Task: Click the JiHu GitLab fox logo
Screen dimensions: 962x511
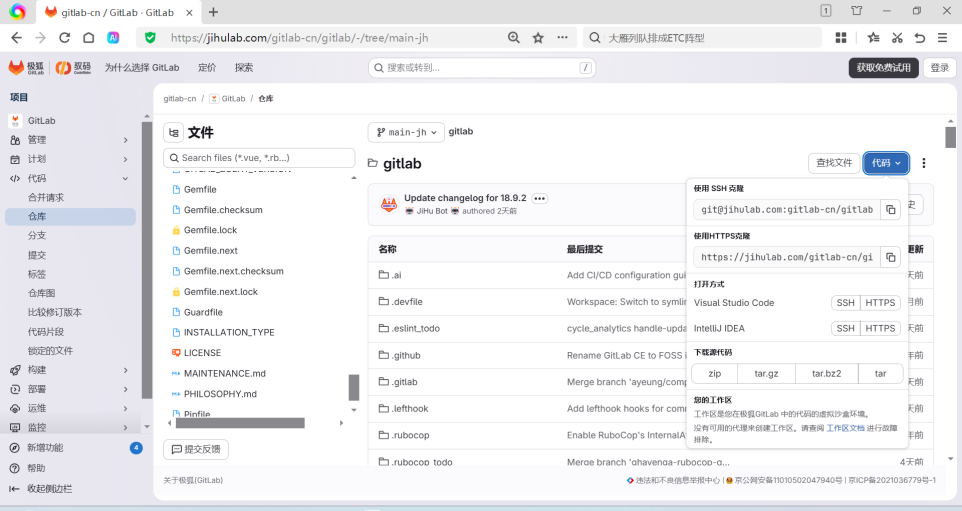Action: point(26,67)
